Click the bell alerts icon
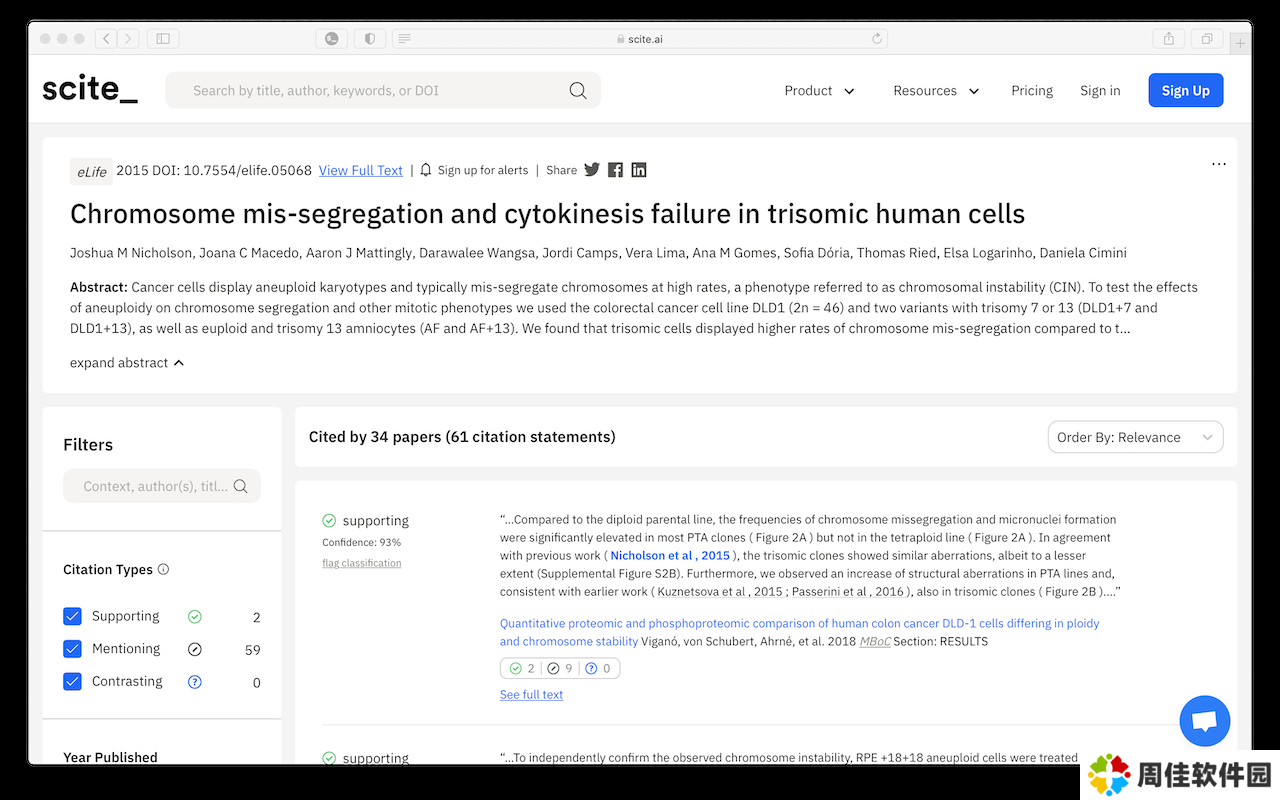This screenshot has height=800, width=1280. click(426, 170)
